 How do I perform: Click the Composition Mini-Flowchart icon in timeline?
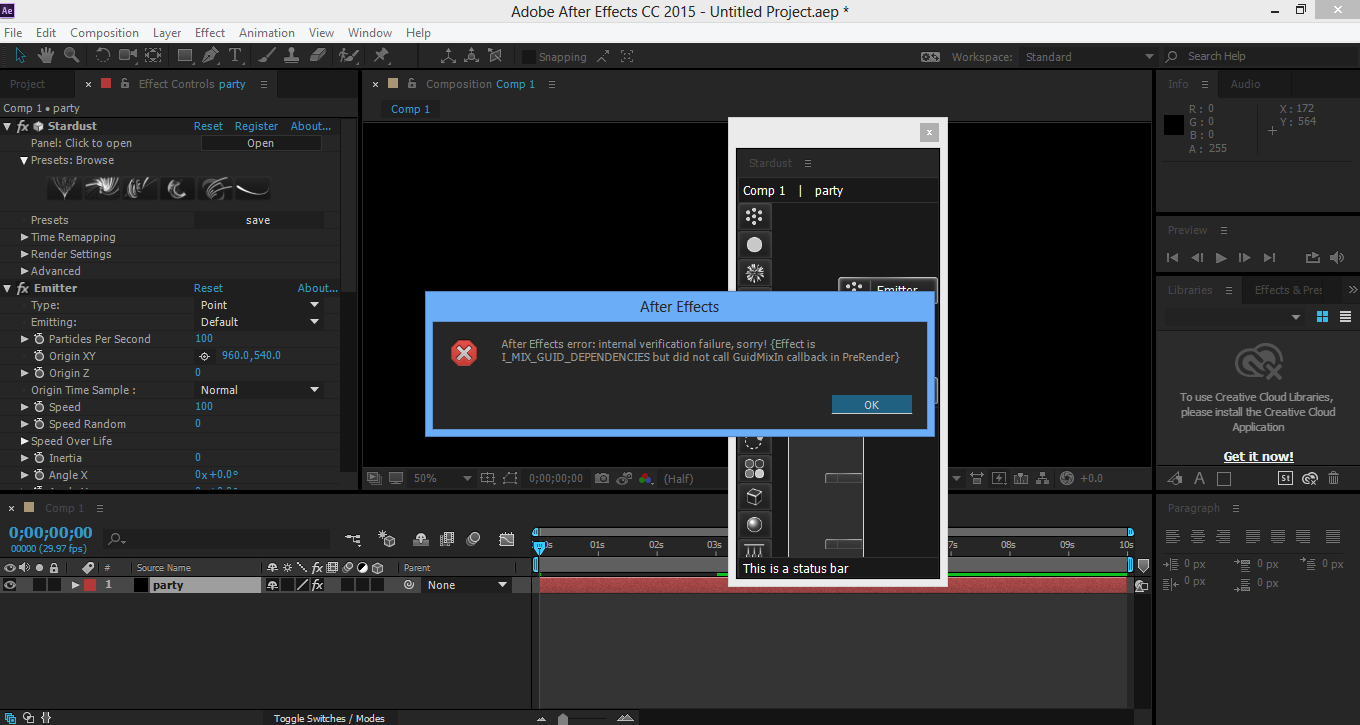pyautogui.click(x=353, y=539)
